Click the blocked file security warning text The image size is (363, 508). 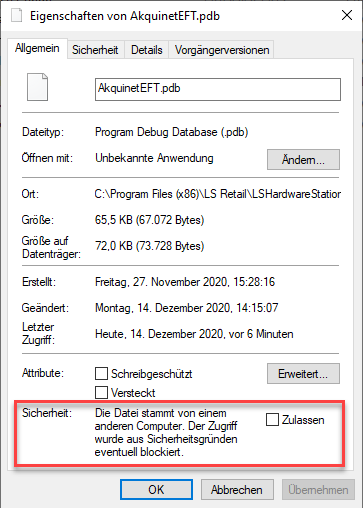point(166,433)
